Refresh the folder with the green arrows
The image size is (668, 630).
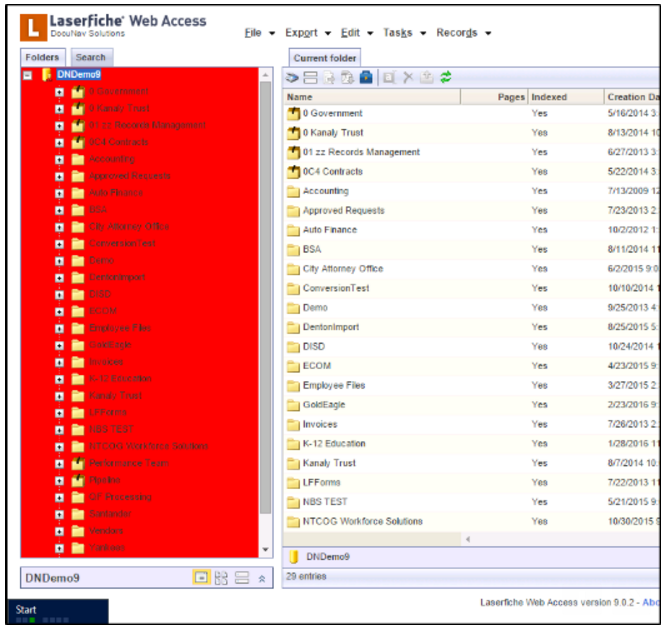(446, 77)
